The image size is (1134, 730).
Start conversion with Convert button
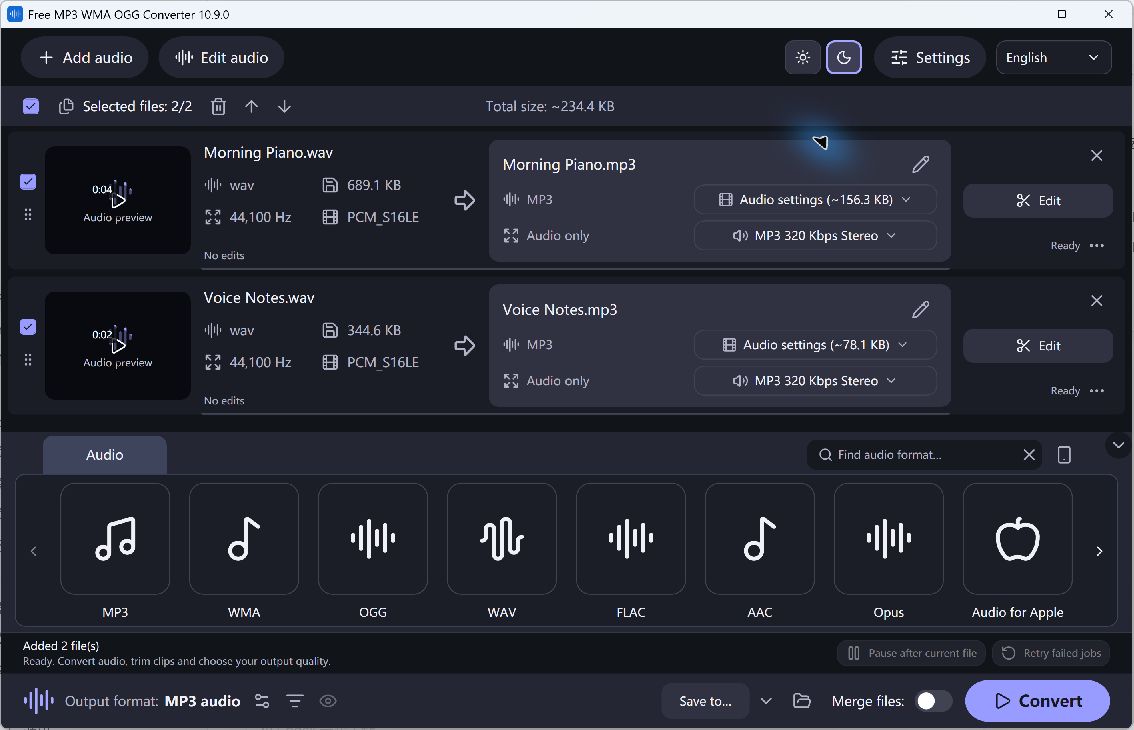click(x=1037, y=700)
